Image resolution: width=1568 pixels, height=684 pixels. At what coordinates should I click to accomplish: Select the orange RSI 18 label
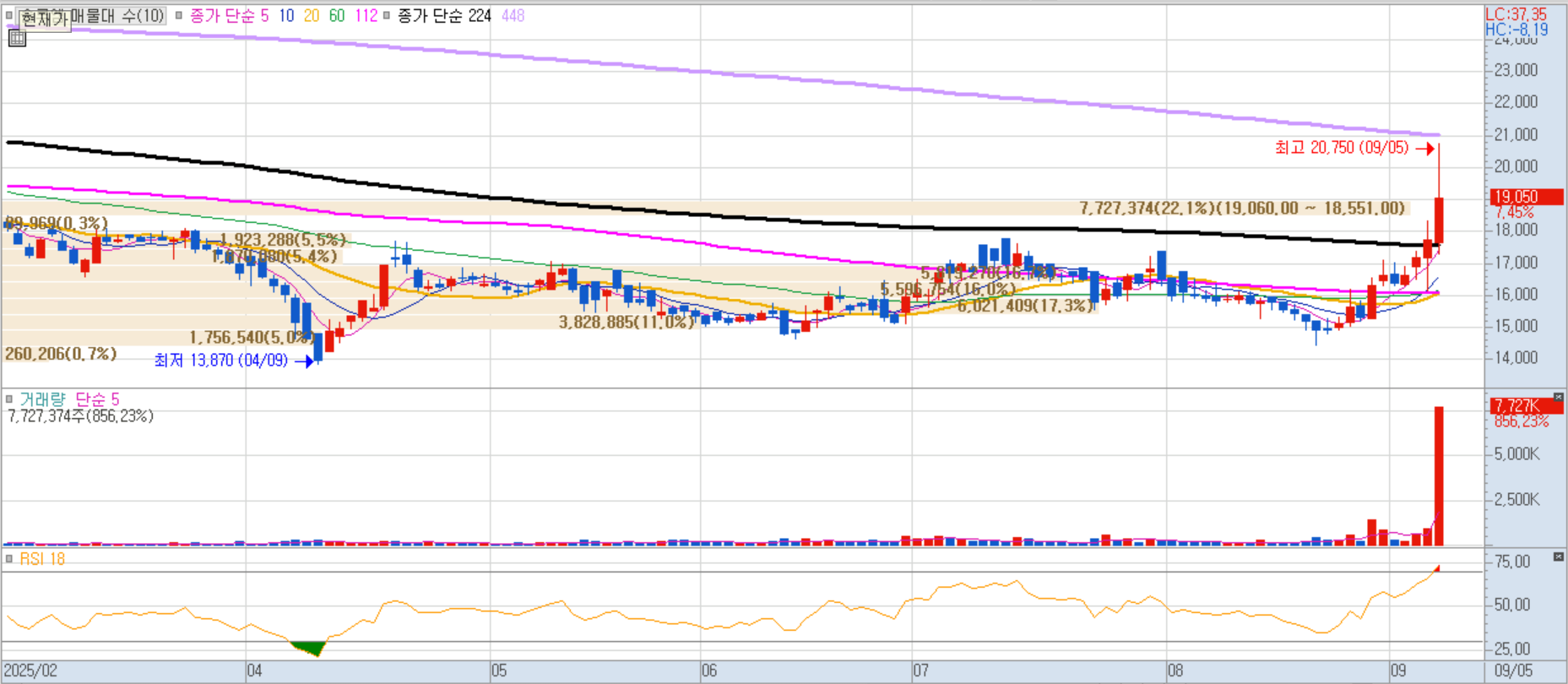(42, 558)
